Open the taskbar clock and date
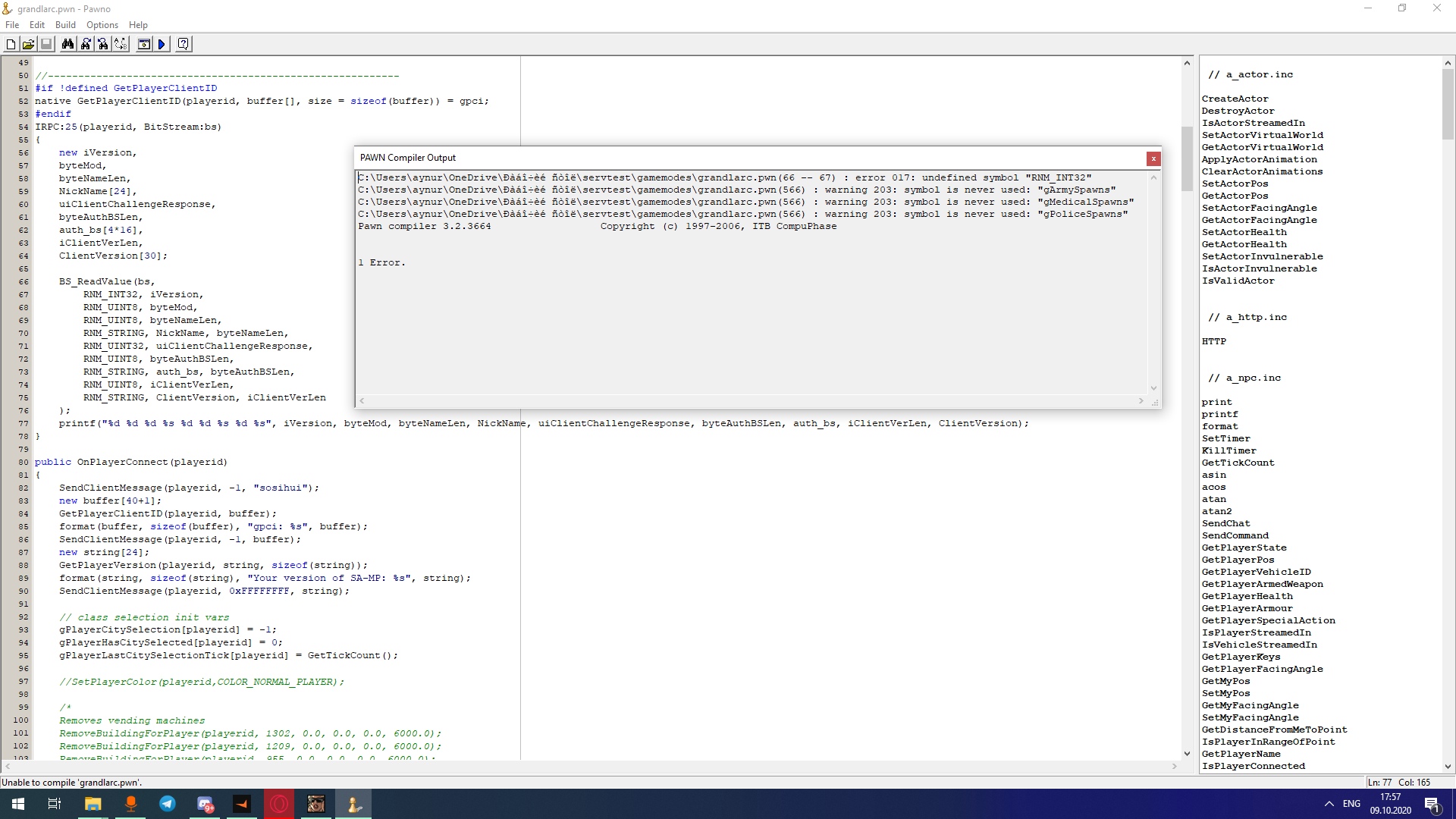Screen dimensions: 1456x819 click(x=1391, y=804)
